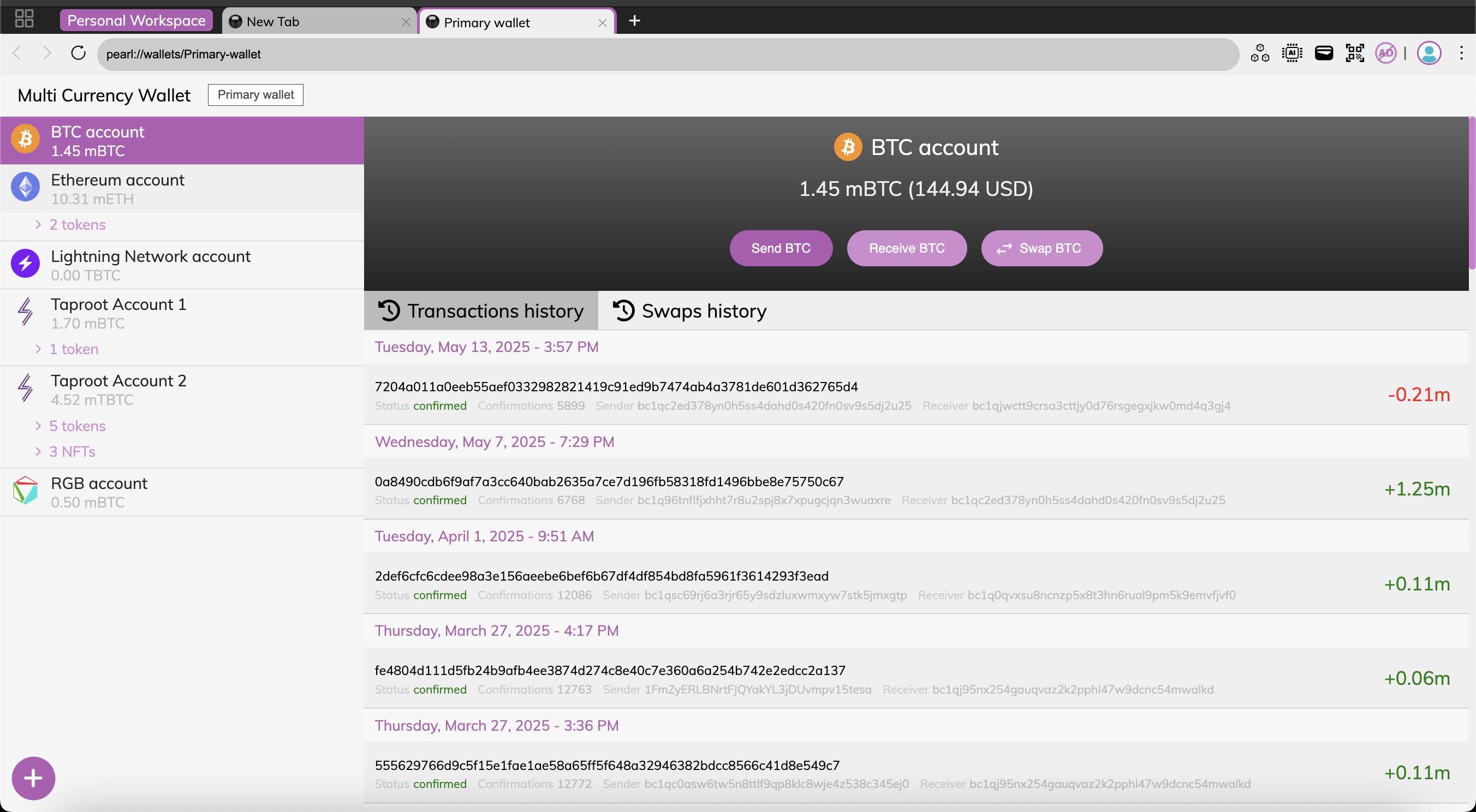Select the Ethereum diamond icon

[x=25, y=187]
